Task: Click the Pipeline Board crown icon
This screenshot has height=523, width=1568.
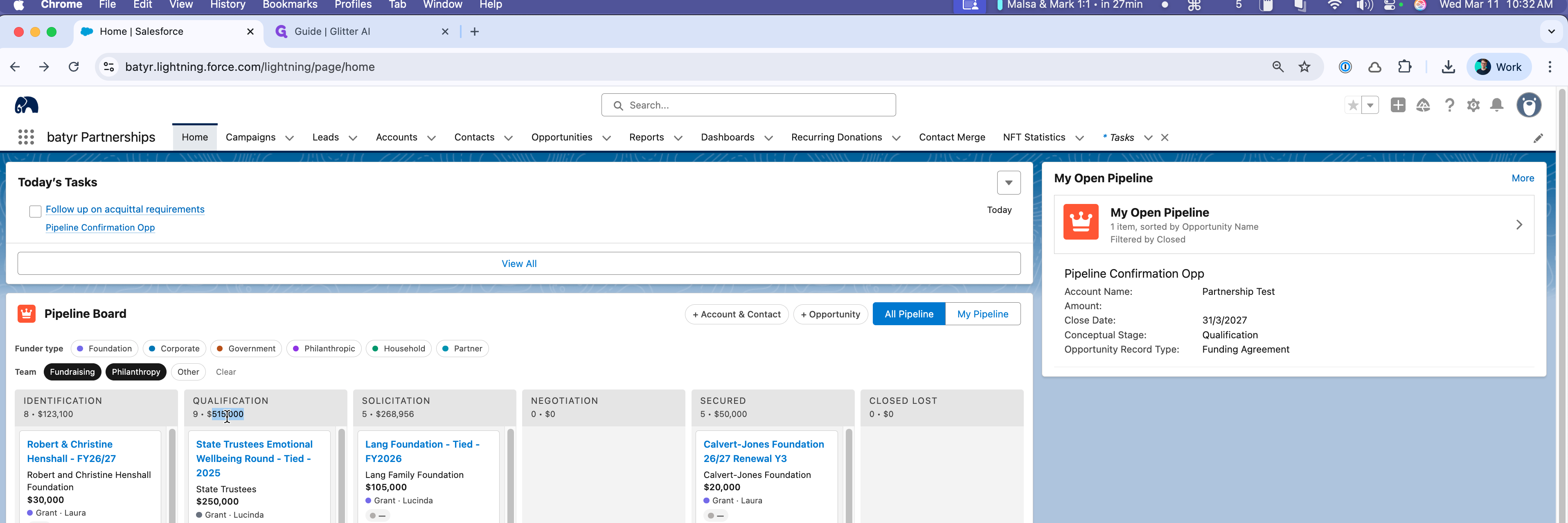Action: [x=26, y=314]
